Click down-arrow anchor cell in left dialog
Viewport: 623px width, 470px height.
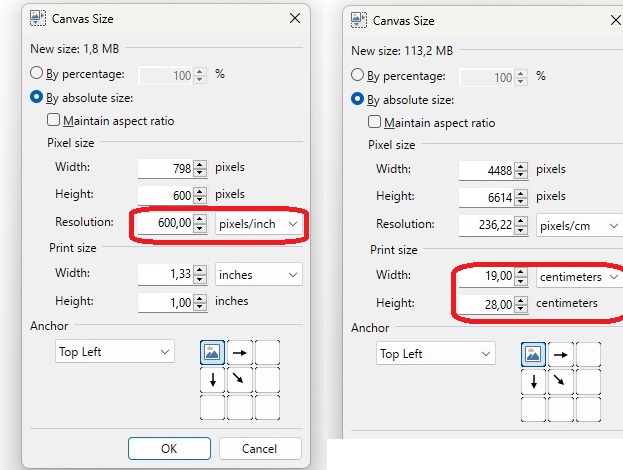213,380
